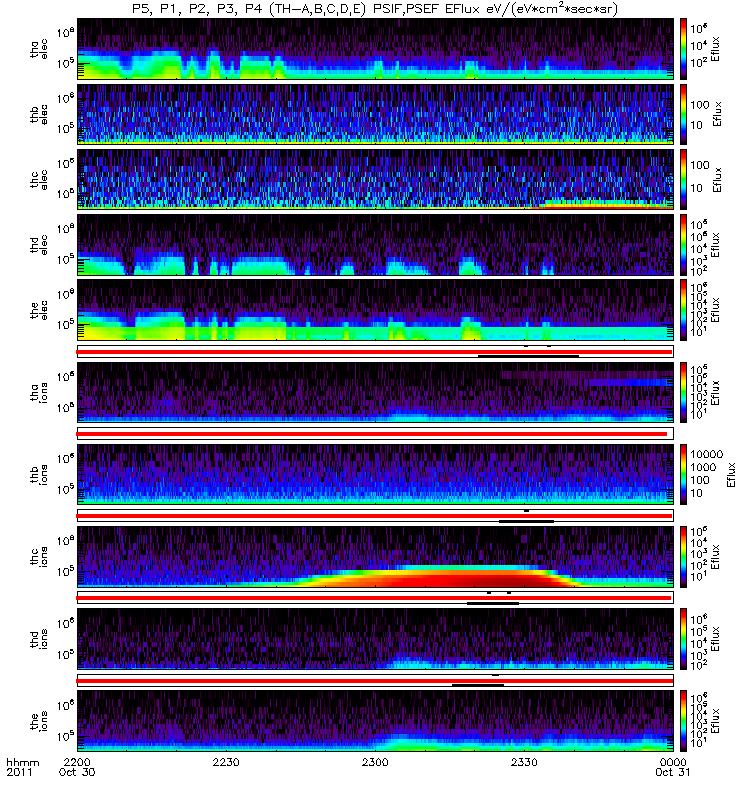Click the color bar beside the ions panel
Viewport: 750px width, 800px height.
point(683,720)
